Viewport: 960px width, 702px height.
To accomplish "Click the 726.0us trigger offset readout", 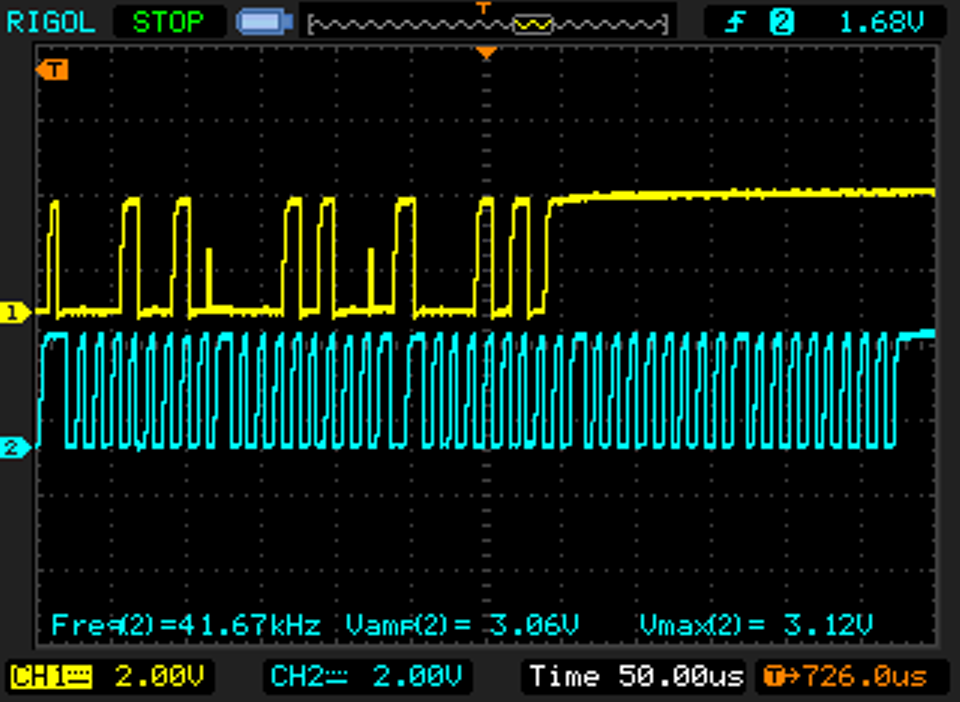I will 845,677.
